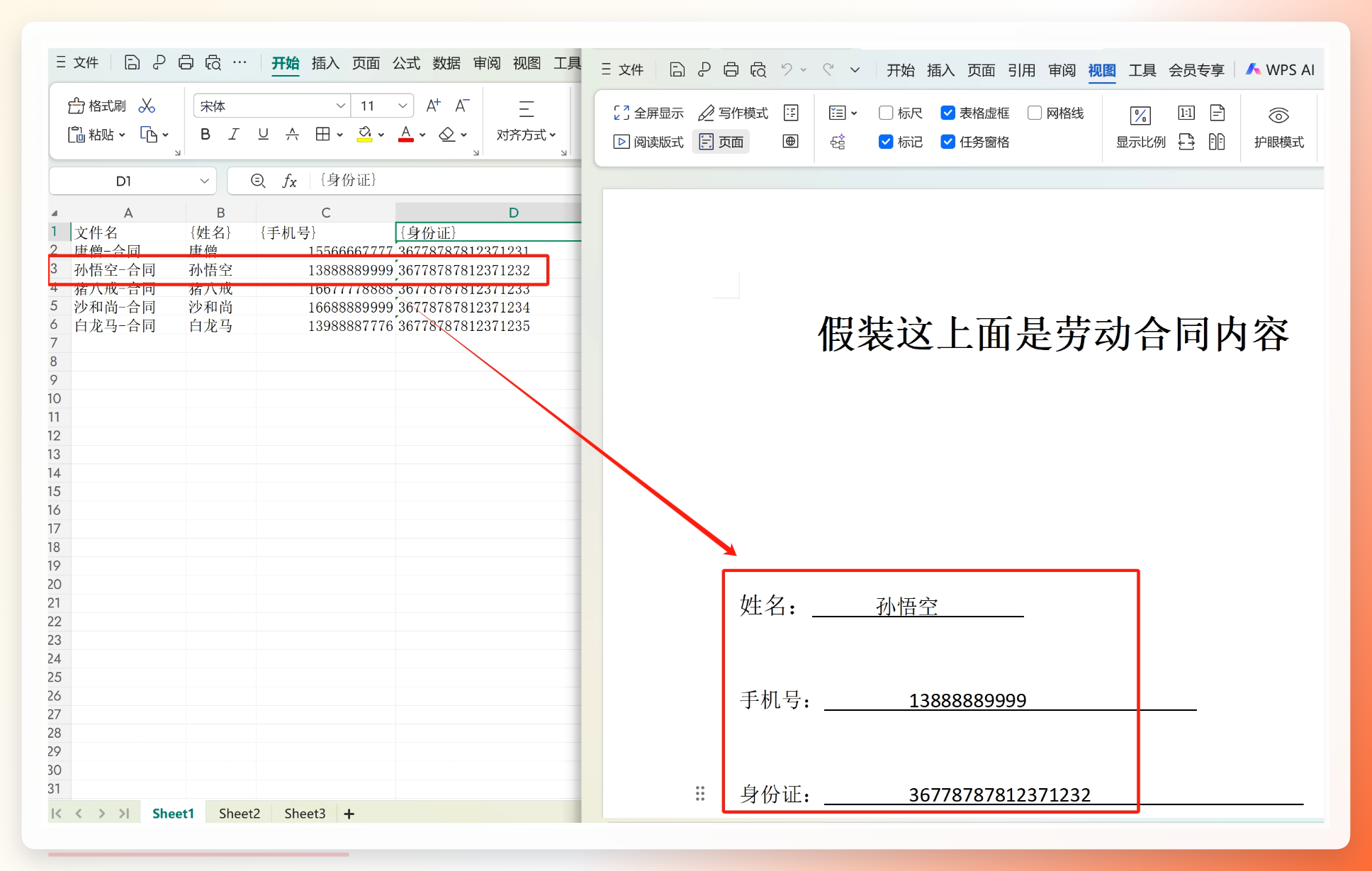Image resolution: width=1372 pixels, height=871 pixels.
Task: Enable the Ruler (标尺) checkbox
Action: 886,113
